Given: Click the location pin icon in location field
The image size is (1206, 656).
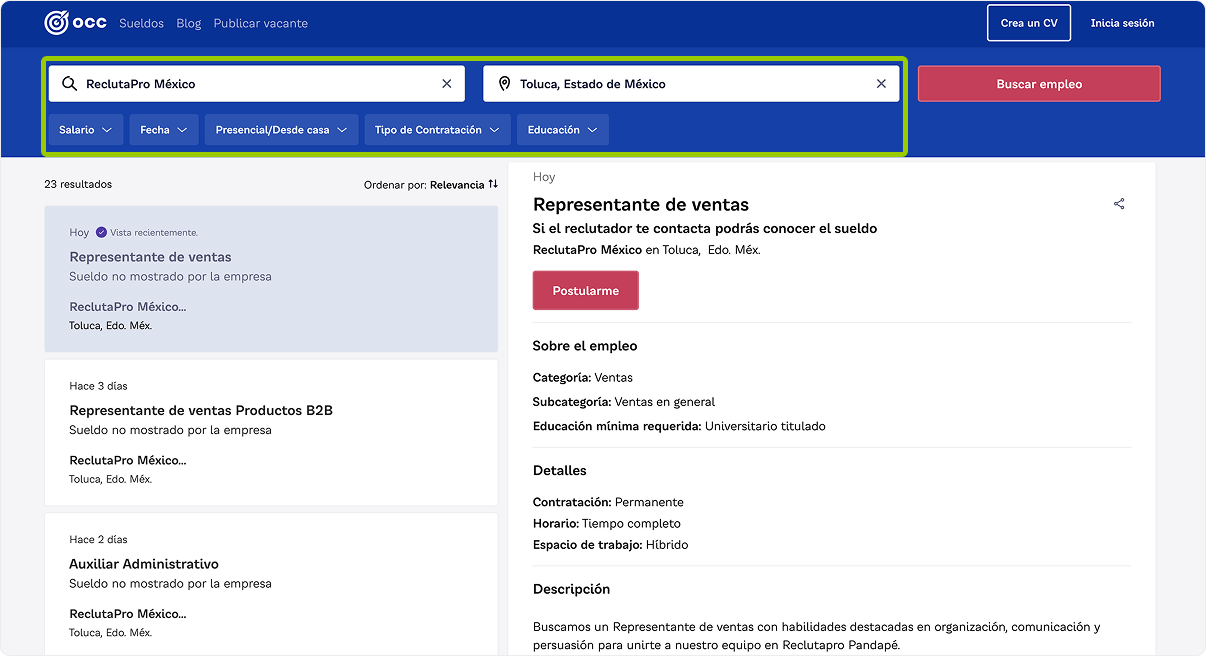Looking at the screenshot, I should click(x=504, y=83).
